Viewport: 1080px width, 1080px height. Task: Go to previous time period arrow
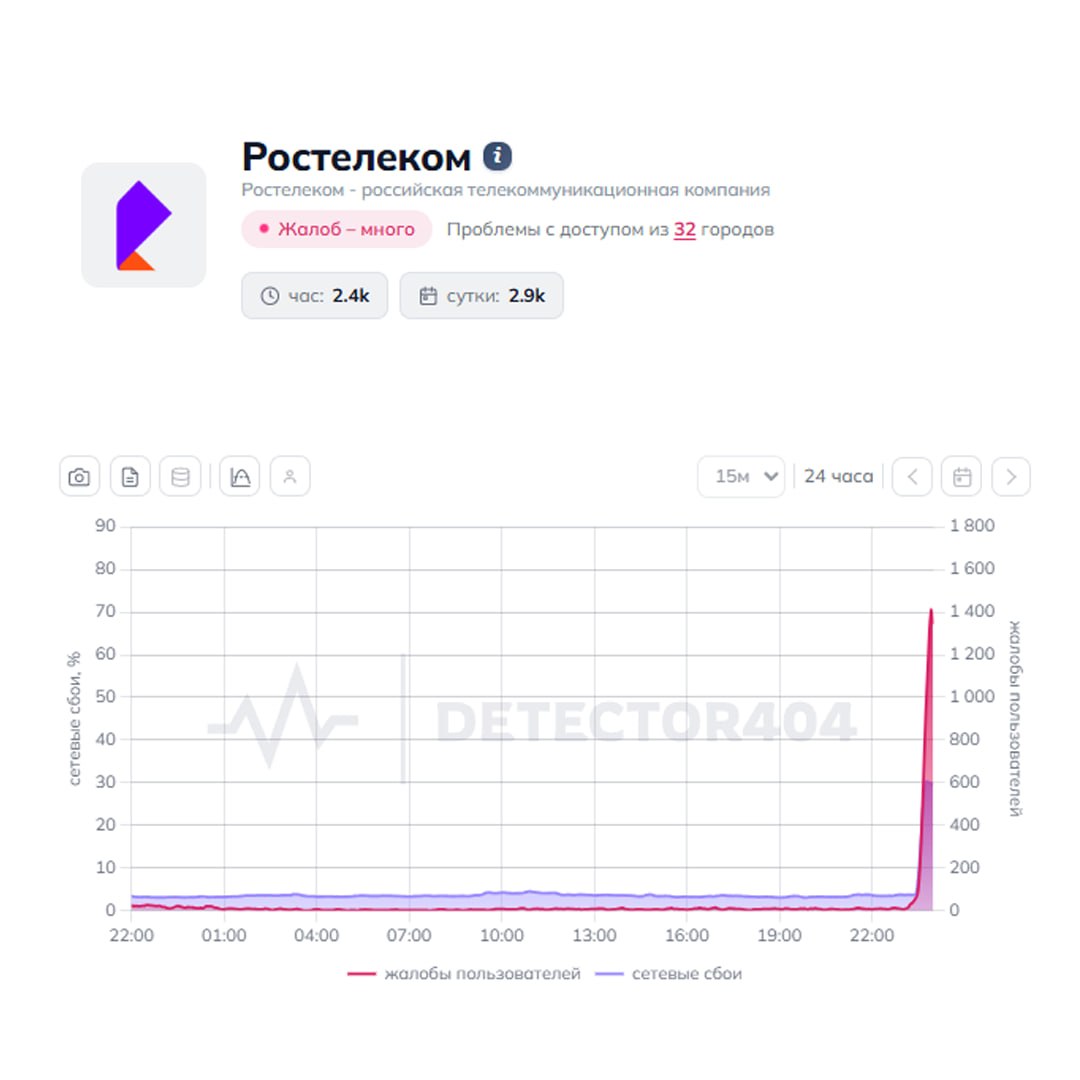click(912, 477)
